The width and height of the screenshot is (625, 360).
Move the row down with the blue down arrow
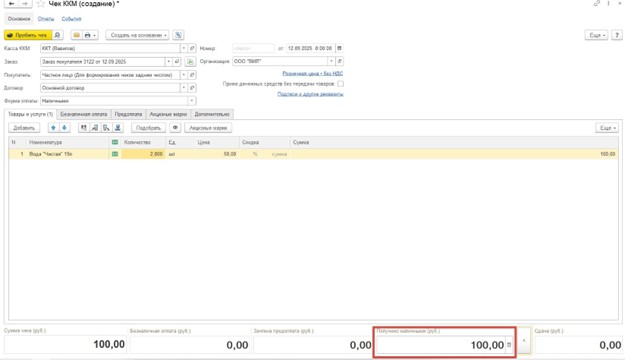[64, 128]
